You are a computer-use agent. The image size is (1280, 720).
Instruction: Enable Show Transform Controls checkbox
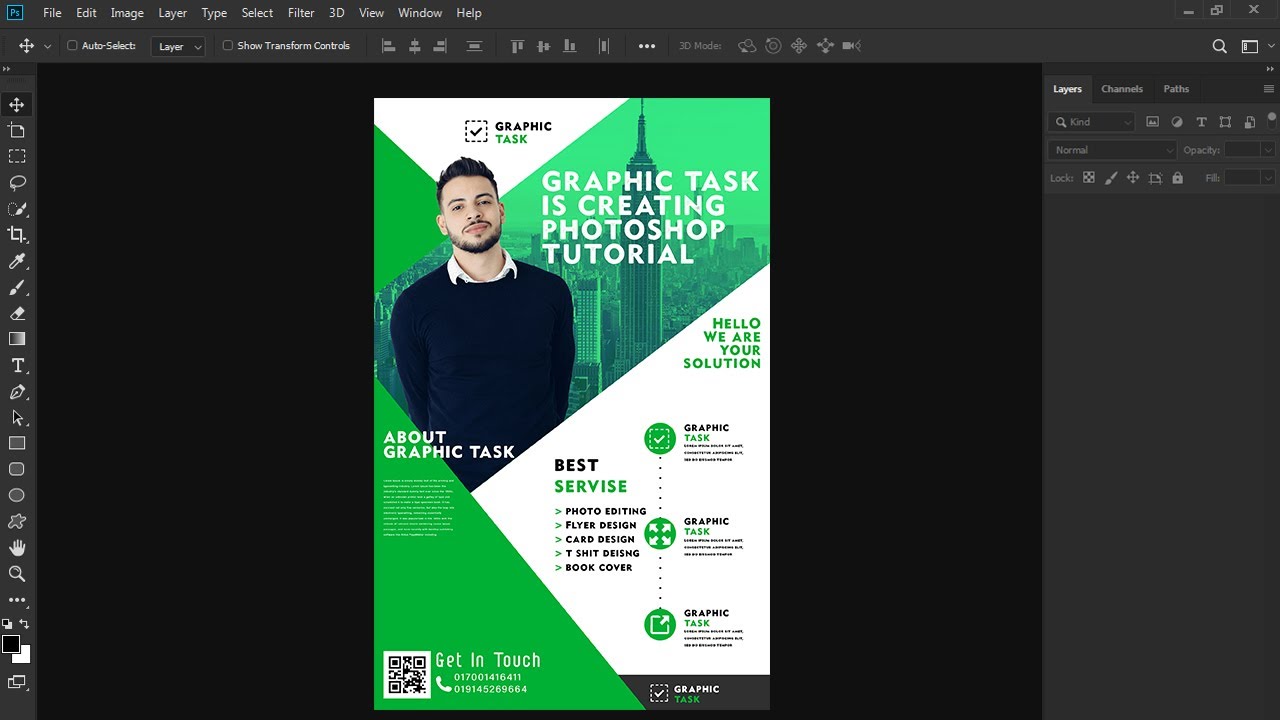pyautogui.click(x=228, y=46)
